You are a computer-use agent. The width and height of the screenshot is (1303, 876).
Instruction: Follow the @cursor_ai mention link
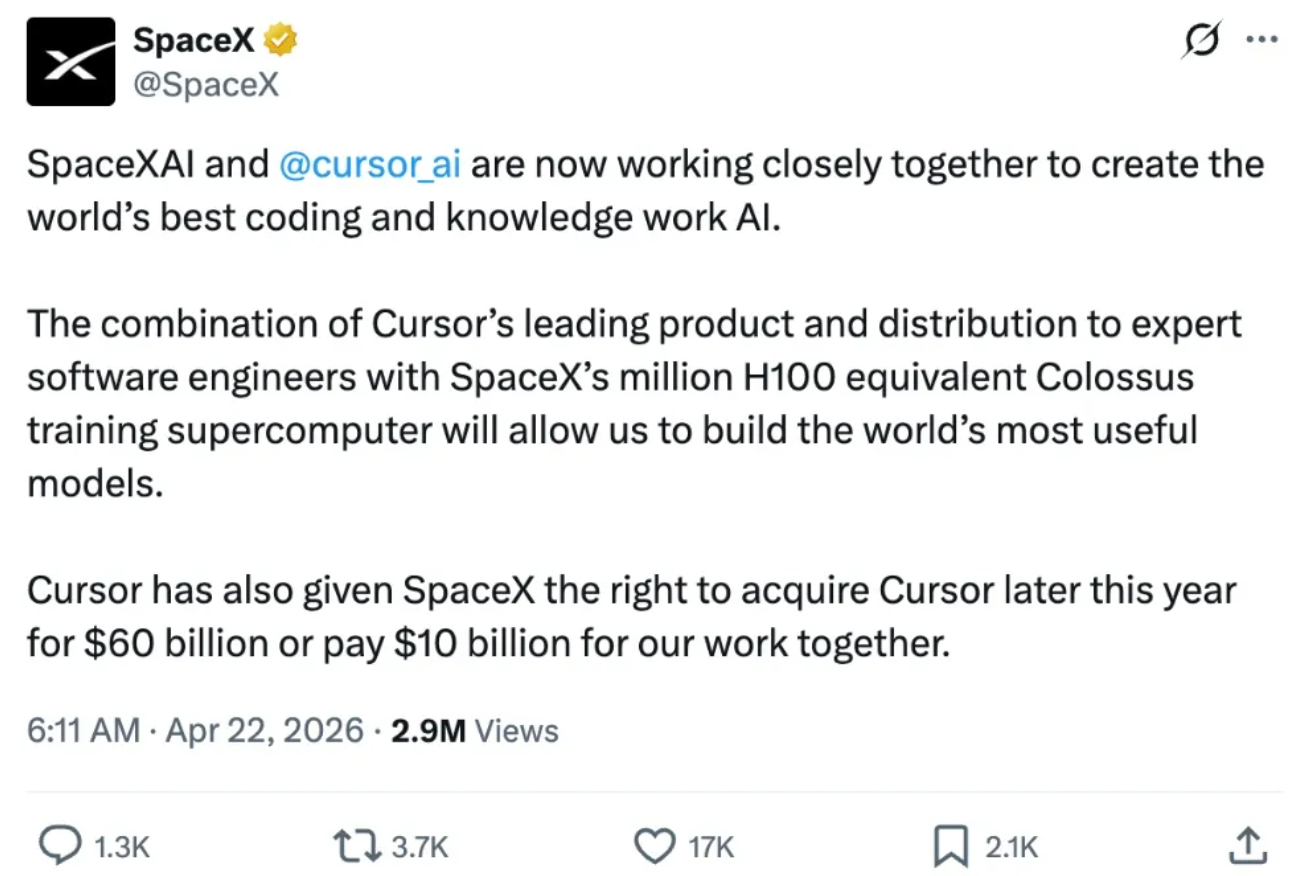371,164
